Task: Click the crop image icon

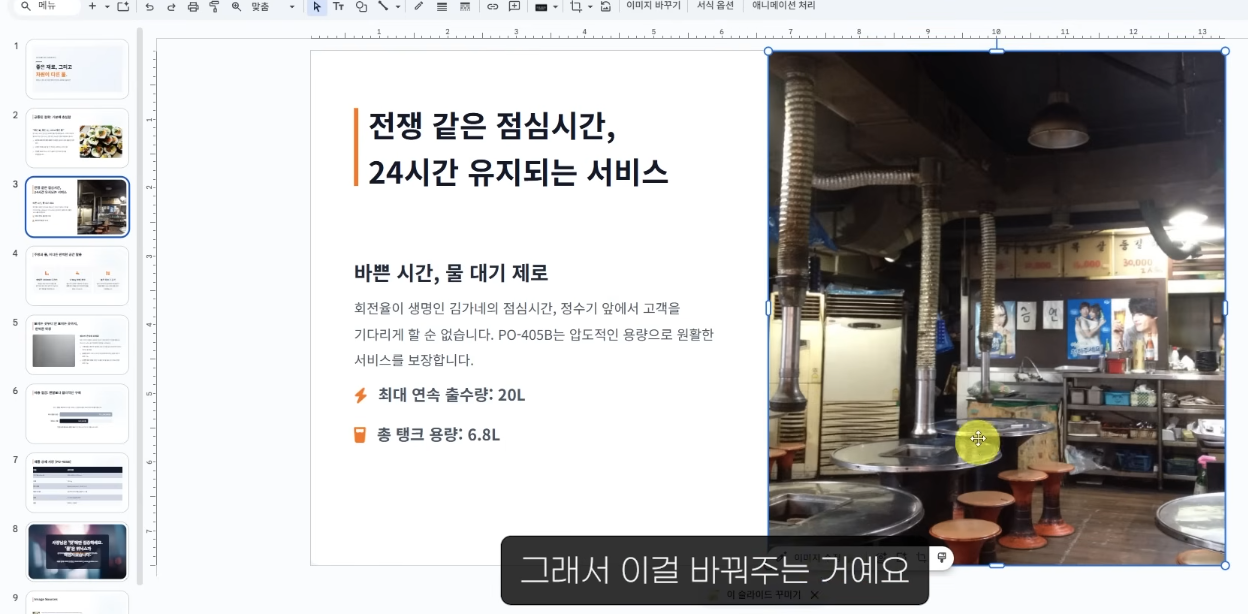Action: tap(575, 6)
